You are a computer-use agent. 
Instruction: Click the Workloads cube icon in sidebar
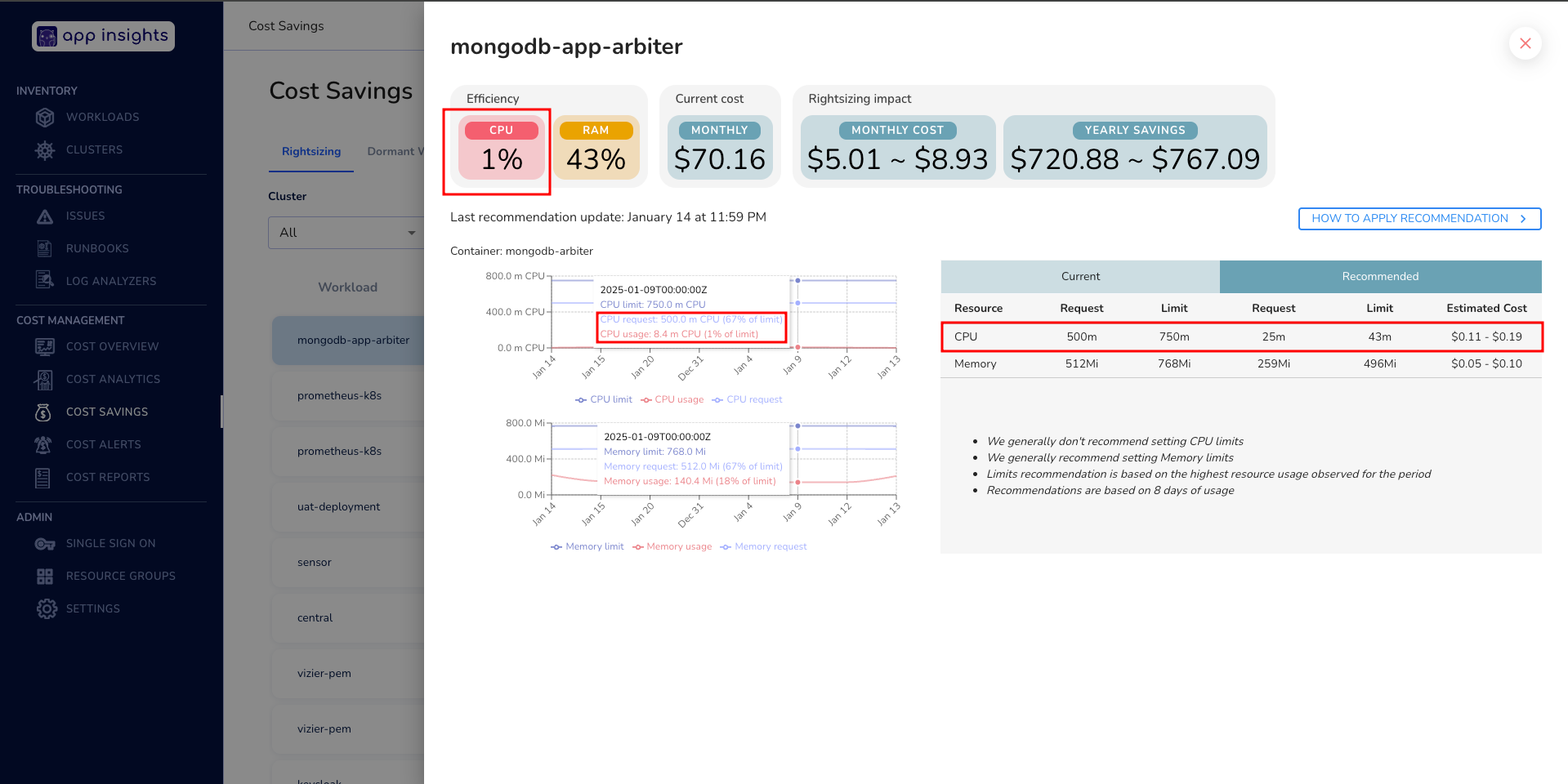pyautogui.click(x=45, y=118)
